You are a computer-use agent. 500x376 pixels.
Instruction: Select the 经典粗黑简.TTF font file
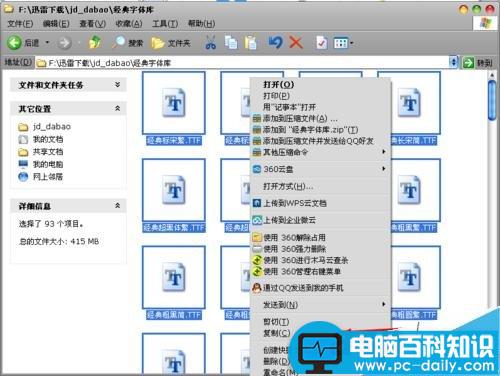pyautogui.click(x=174, y=283)
